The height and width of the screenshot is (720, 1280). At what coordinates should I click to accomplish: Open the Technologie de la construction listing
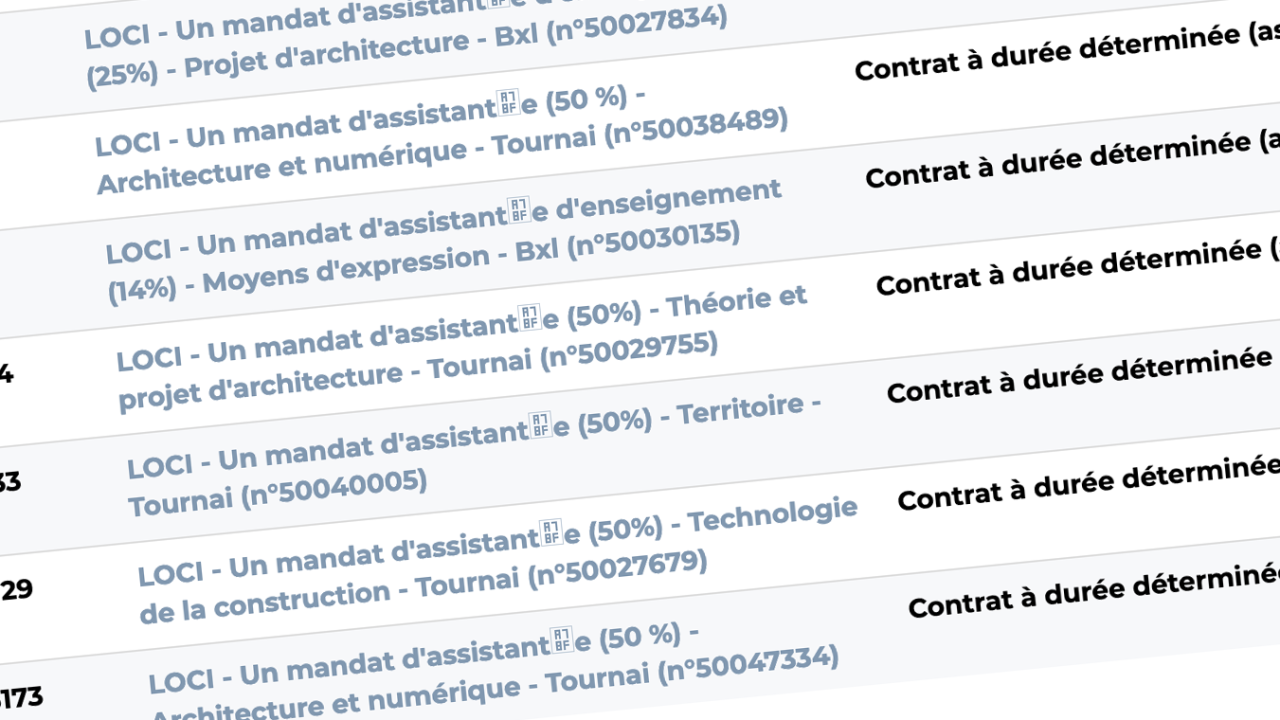[497, 561]
